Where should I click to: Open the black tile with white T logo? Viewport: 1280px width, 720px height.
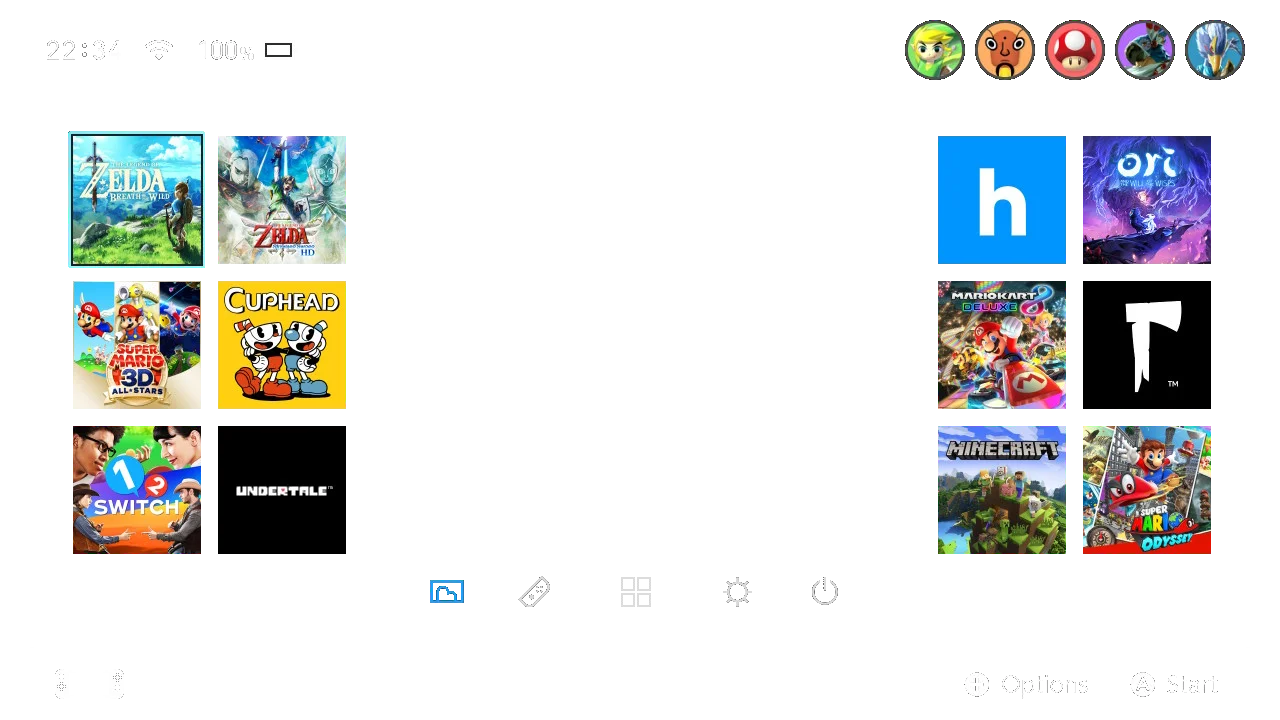tap(1147, 345)
